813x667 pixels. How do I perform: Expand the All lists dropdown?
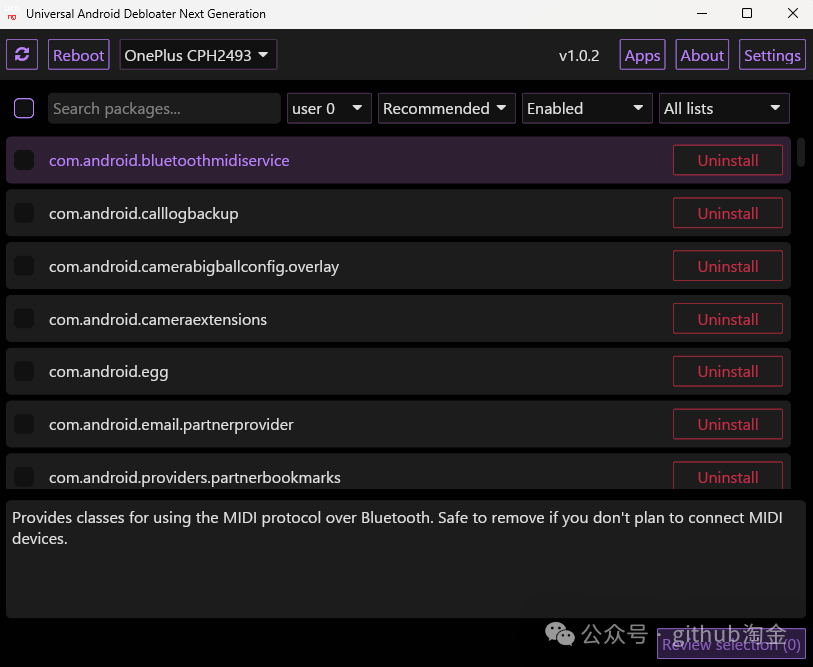(724, 108)
